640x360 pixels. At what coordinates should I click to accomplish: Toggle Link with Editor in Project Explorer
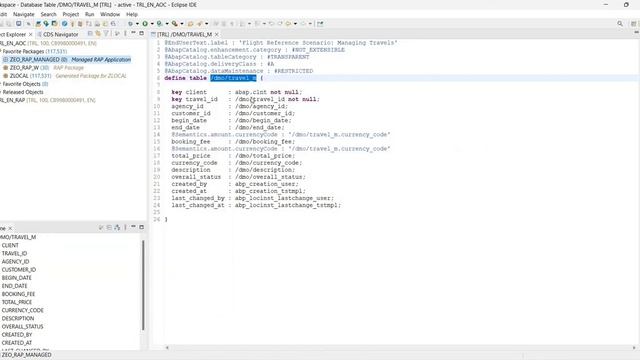98,34
